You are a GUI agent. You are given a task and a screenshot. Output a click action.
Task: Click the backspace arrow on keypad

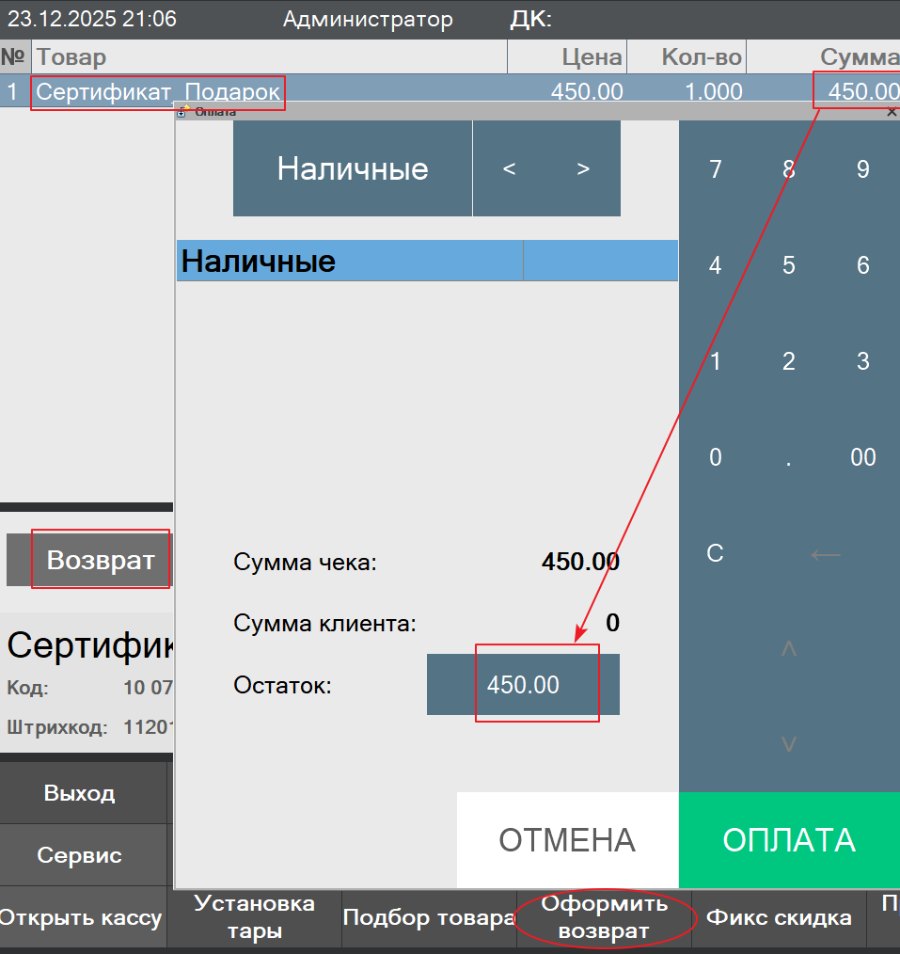coord(826,554)
